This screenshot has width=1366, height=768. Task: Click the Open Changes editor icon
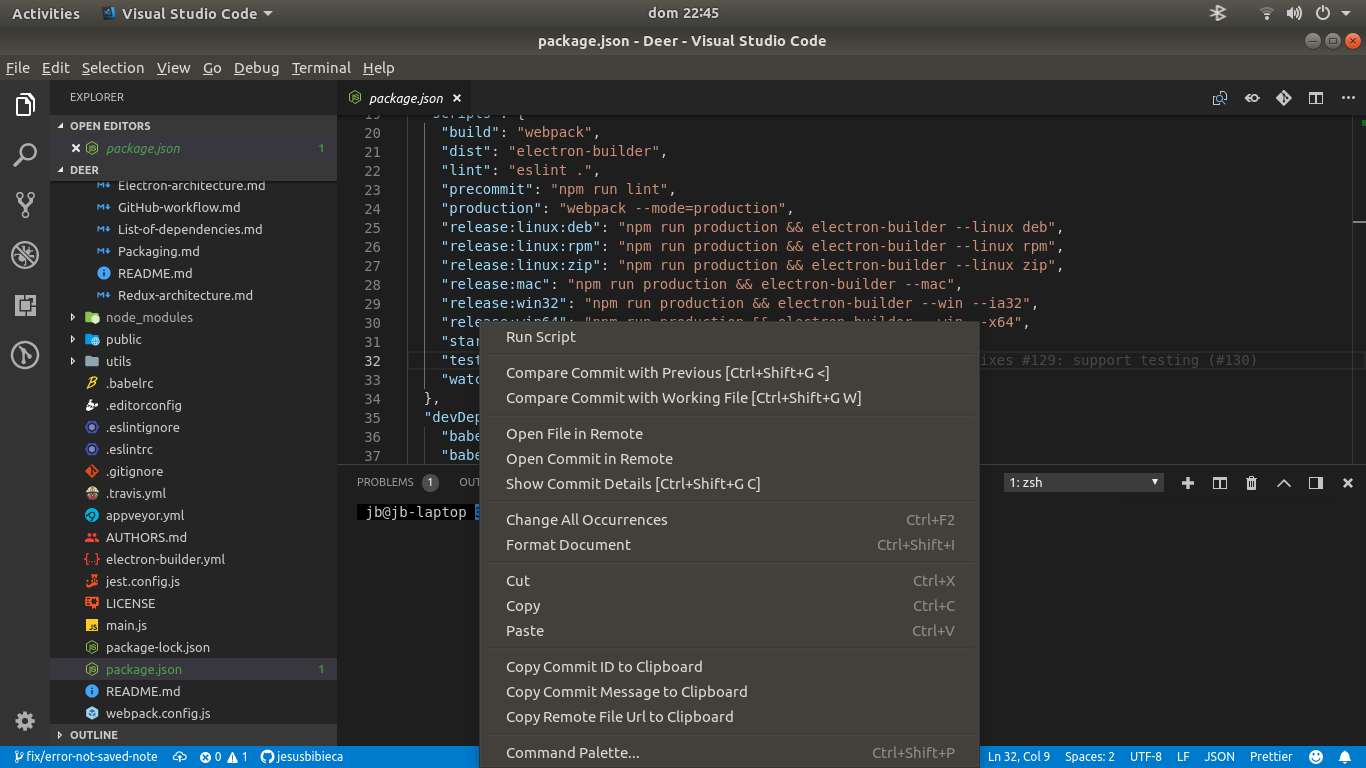[x=1220, y=98]
